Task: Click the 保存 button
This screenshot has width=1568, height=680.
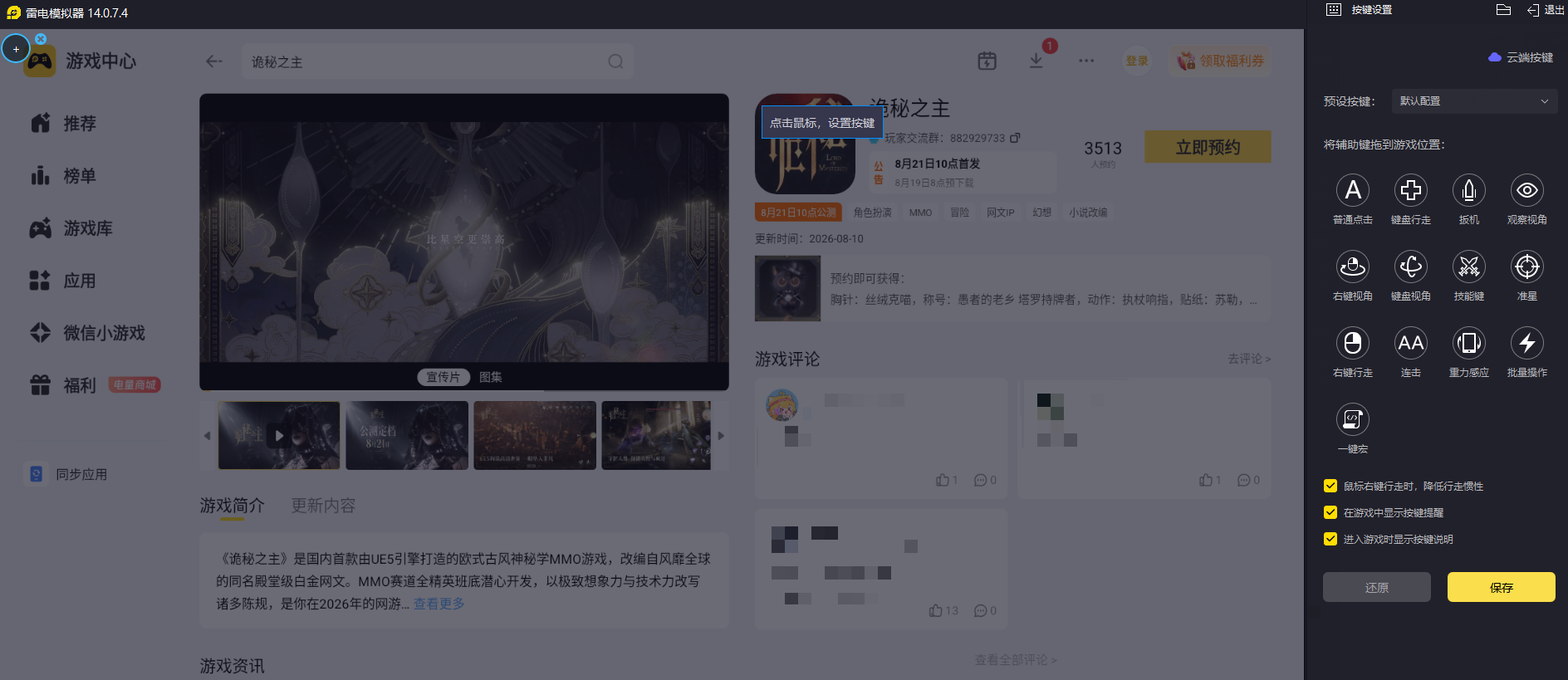Action: tap(1502, 587)
